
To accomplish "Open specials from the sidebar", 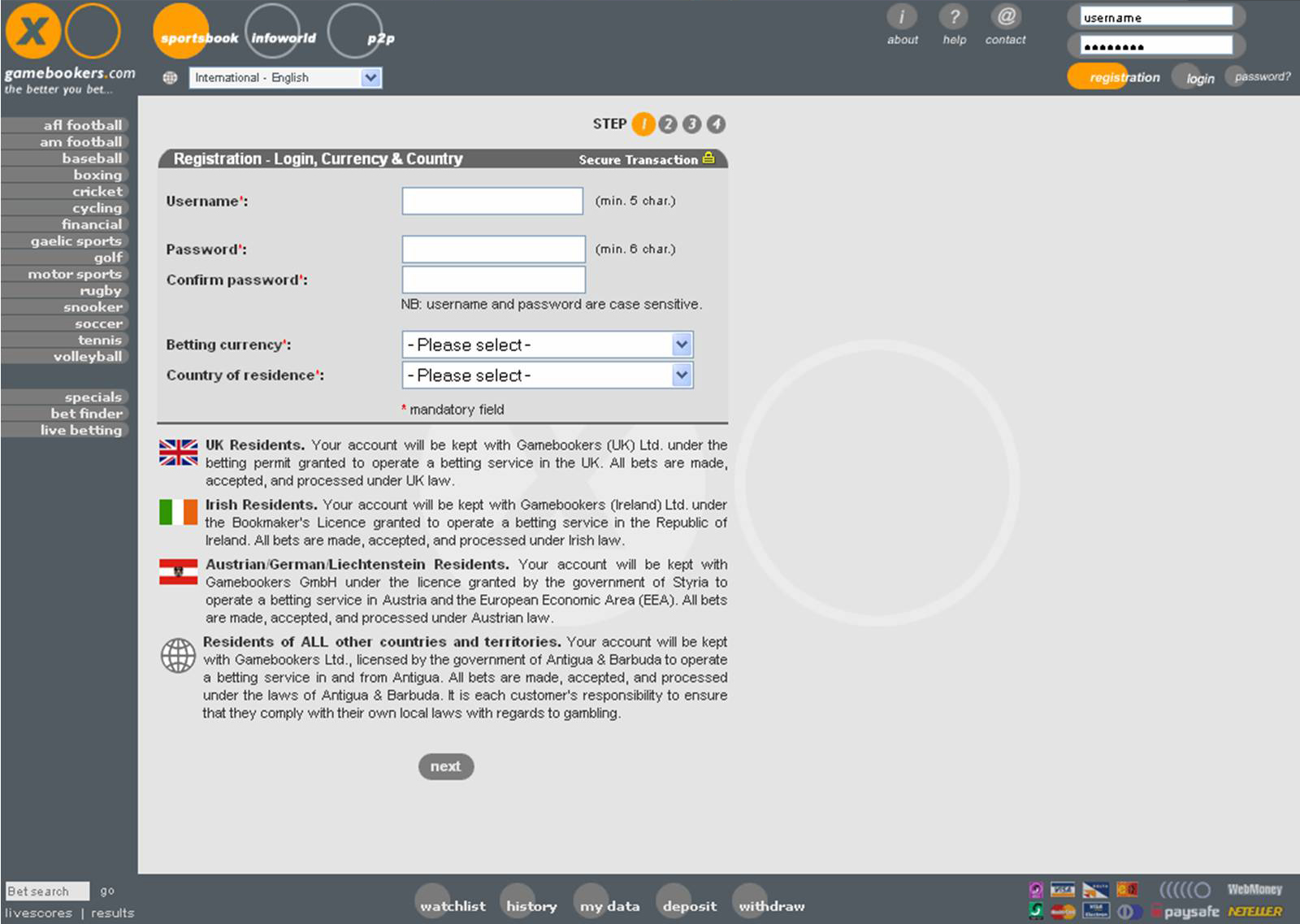I will tap(65, 397).
